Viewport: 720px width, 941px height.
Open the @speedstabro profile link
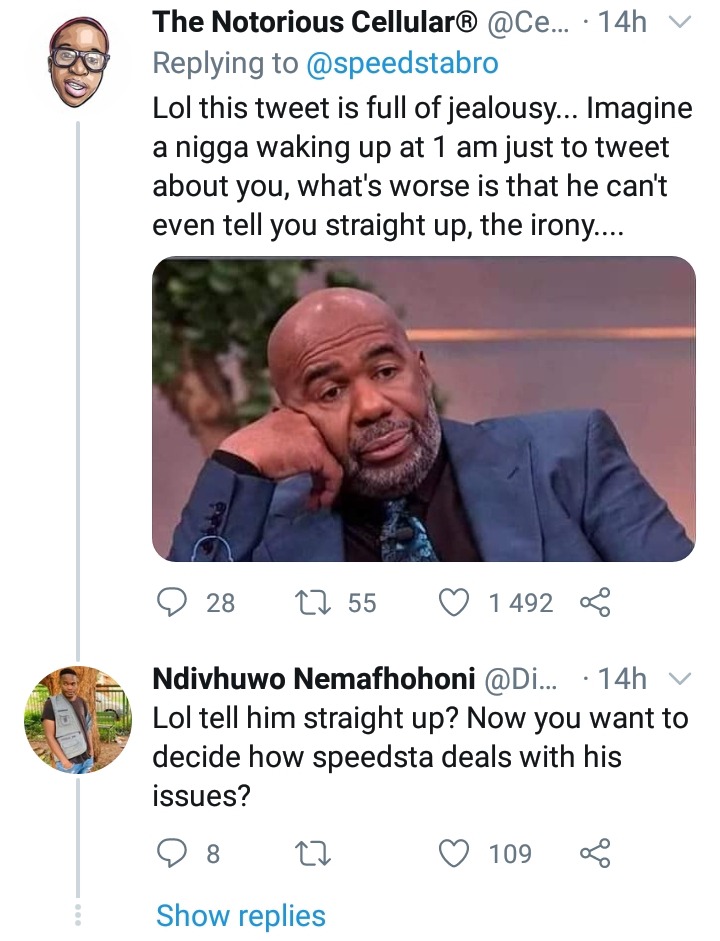[x=402, y=63]
